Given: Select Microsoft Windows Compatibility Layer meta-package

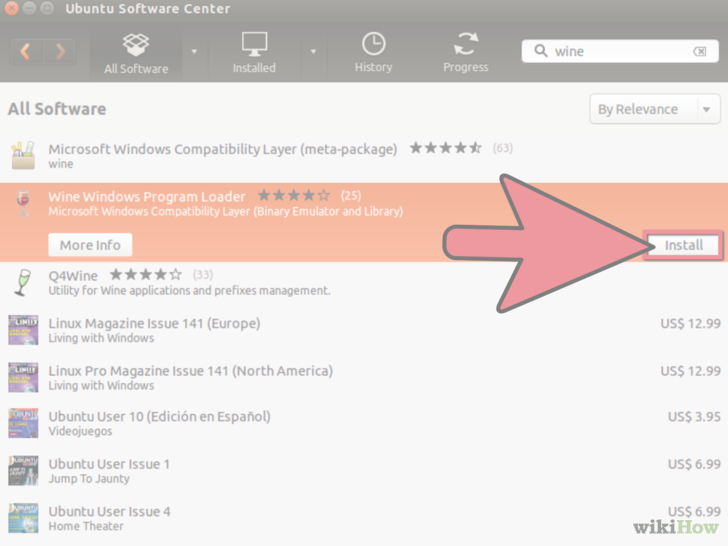Looking at the screenshot, I should [364, 156].
